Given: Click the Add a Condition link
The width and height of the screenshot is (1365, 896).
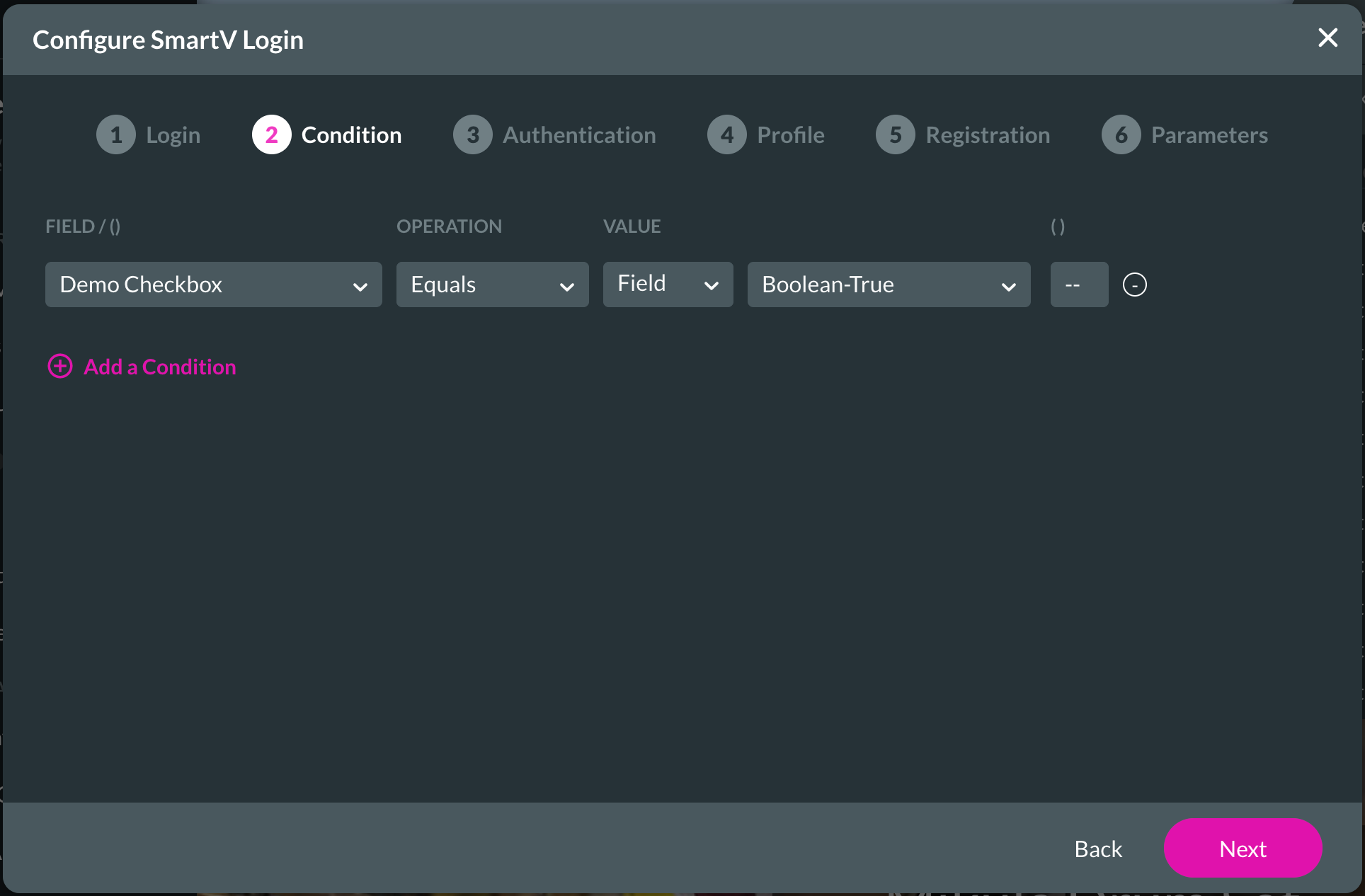Looking at the screenshot, I should tap(160, 367).
